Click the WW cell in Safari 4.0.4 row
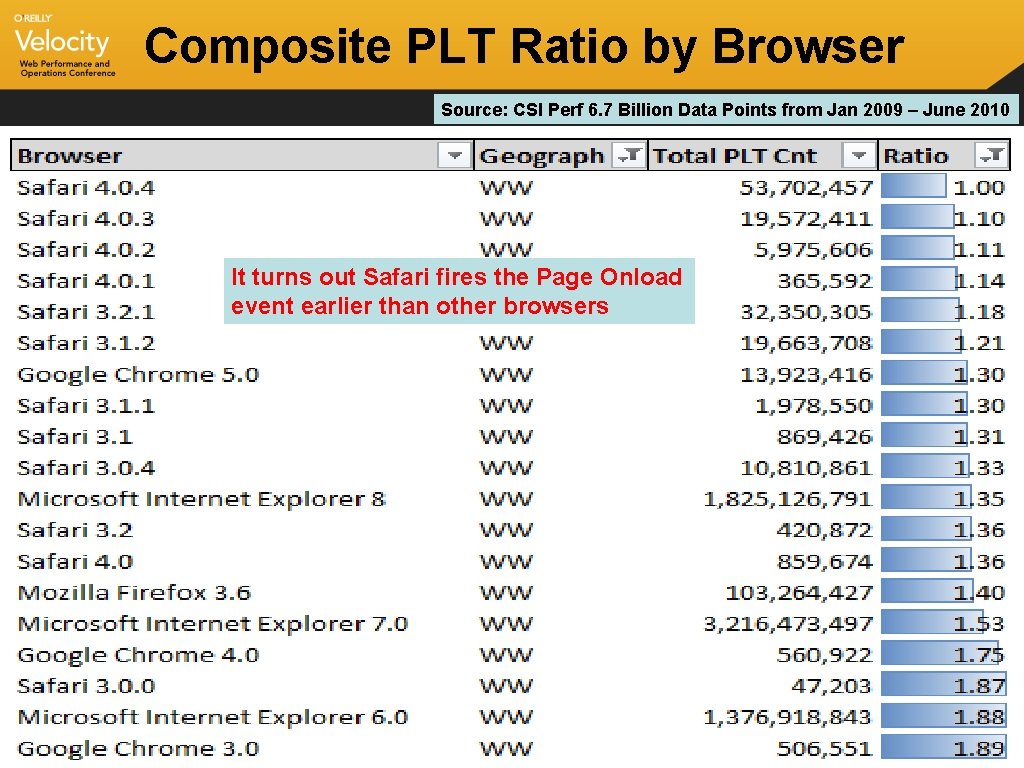Screen dimensions: 1024x768 click(x=506, y=189)
